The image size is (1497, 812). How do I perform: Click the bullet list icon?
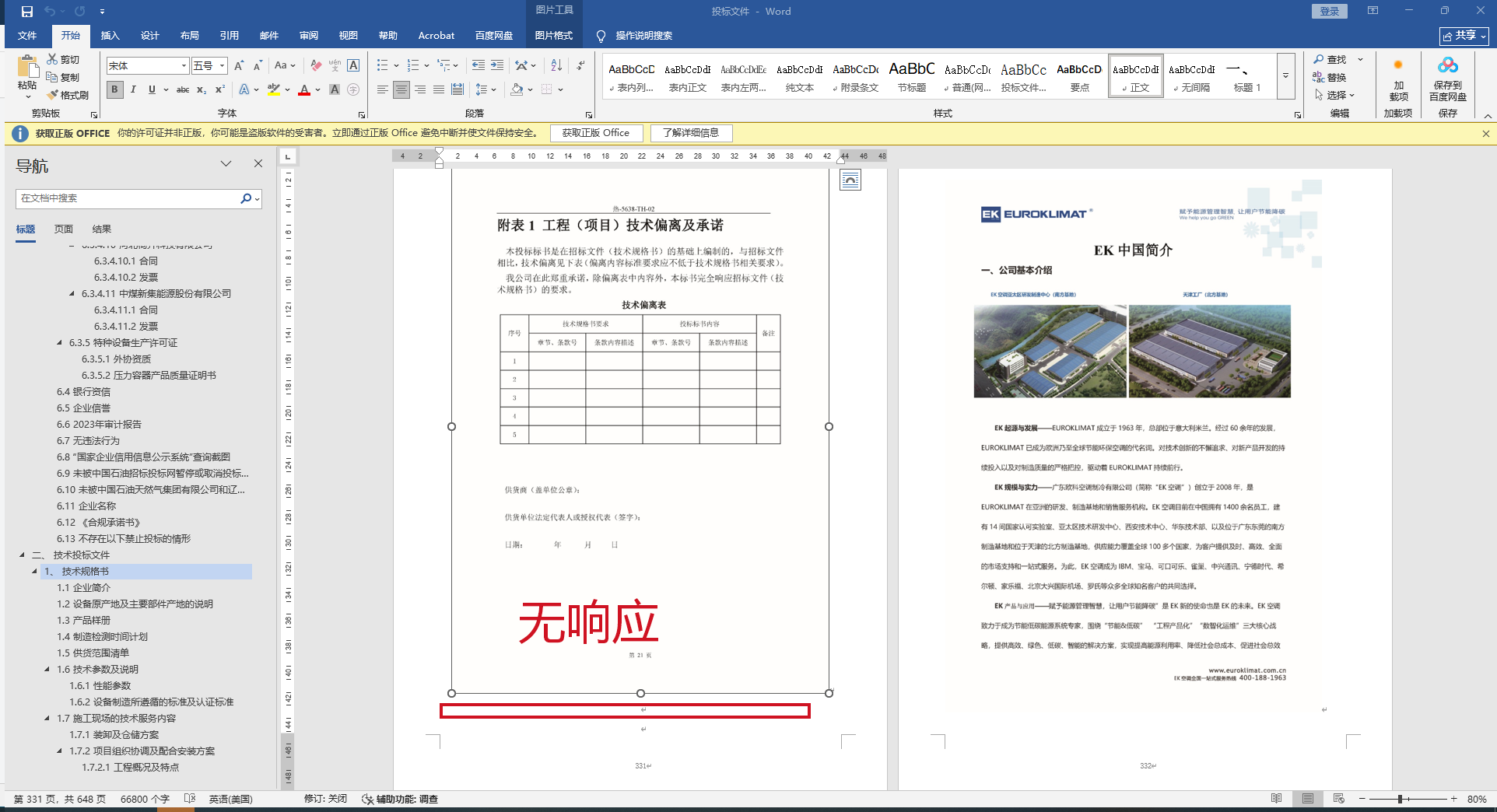pos(382,65)
